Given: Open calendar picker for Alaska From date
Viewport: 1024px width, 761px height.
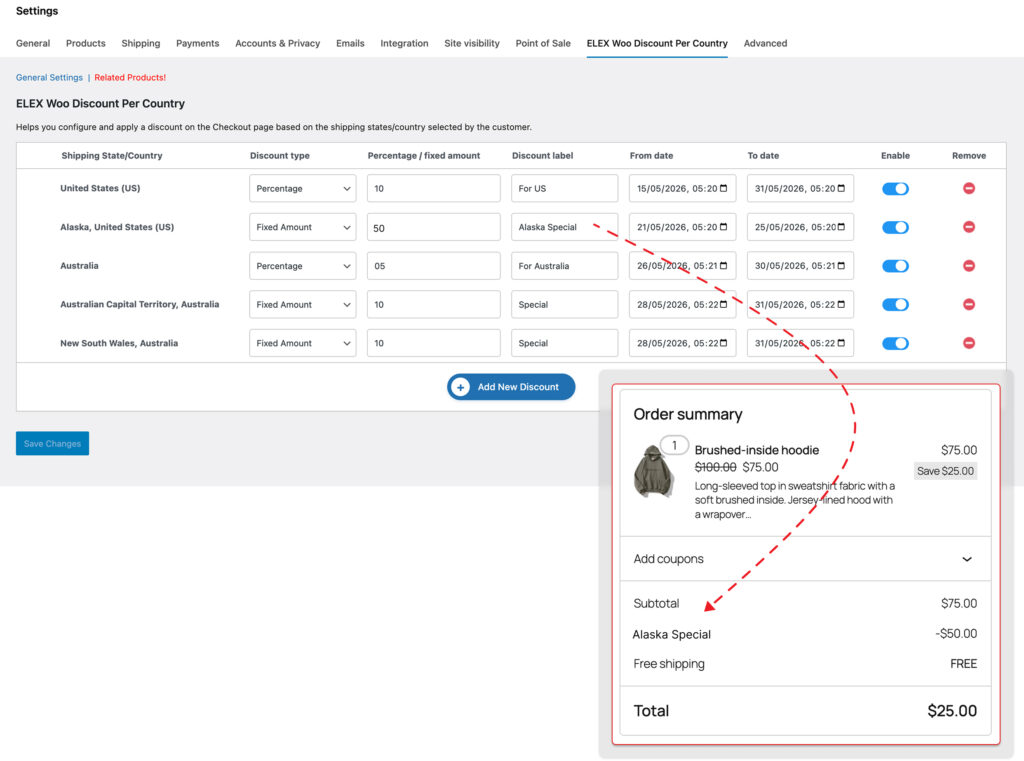Looking at the screenshot, I should tap(723, 227).
